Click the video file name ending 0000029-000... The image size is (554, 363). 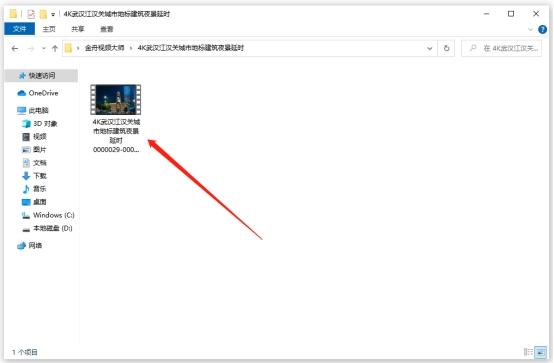[116, 136]
